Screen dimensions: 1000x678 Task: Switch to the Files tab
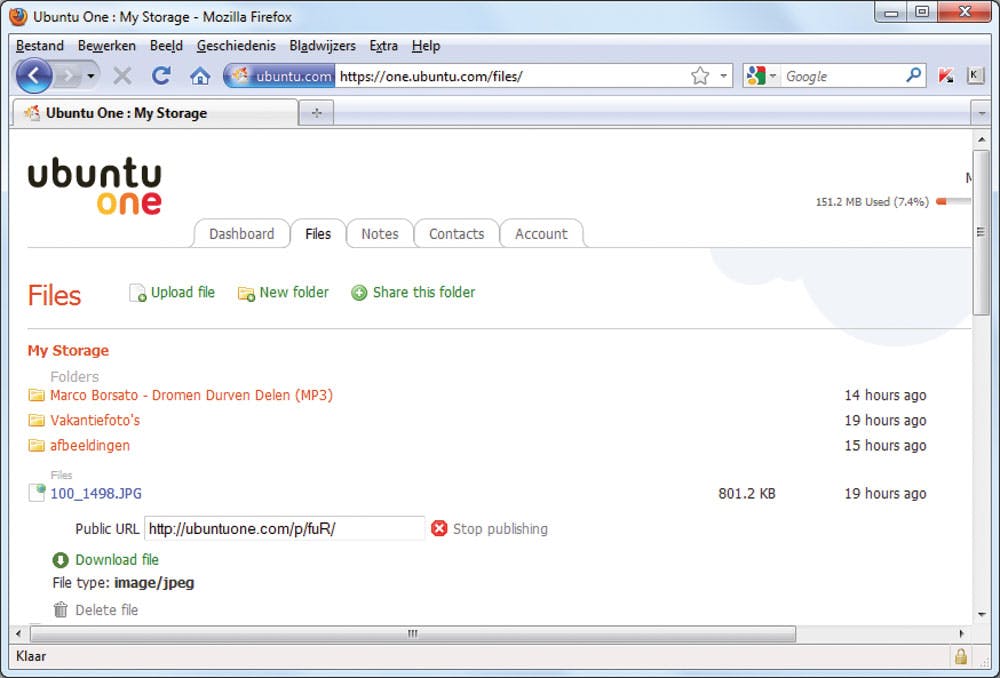(x=318, y=233)
